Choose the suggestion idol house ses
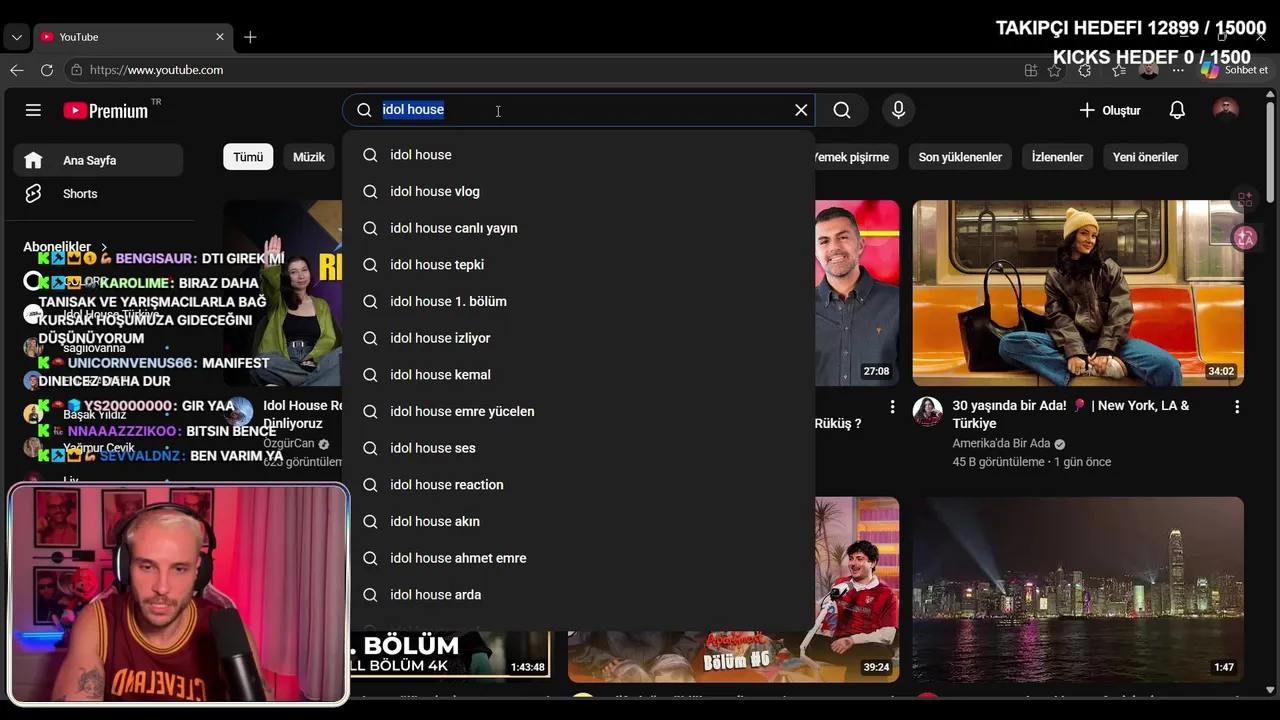The height and width of the screenshot is (720, 1280). (578, 448)
